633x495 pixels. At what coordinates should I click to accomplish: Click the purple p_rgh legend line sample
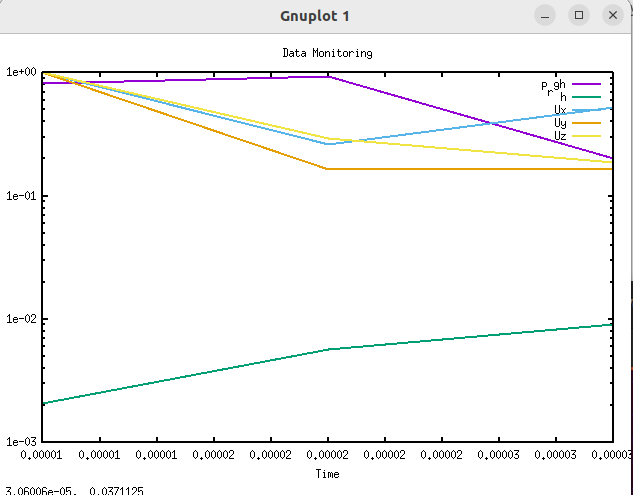586,85
